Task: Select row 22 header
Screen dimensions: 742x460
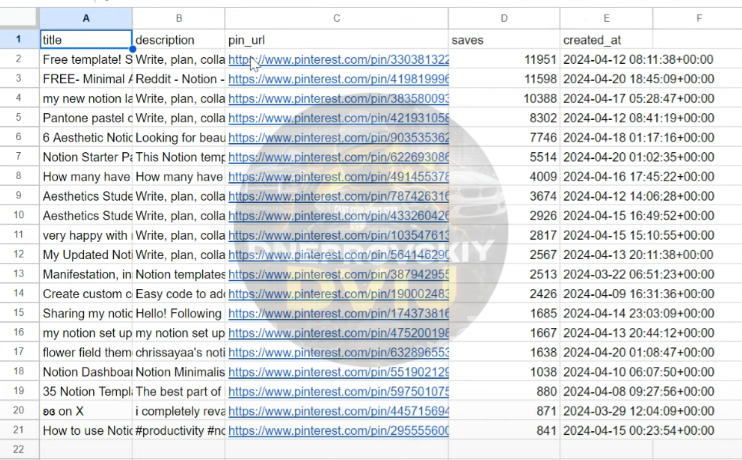Action: pos(19,449)
